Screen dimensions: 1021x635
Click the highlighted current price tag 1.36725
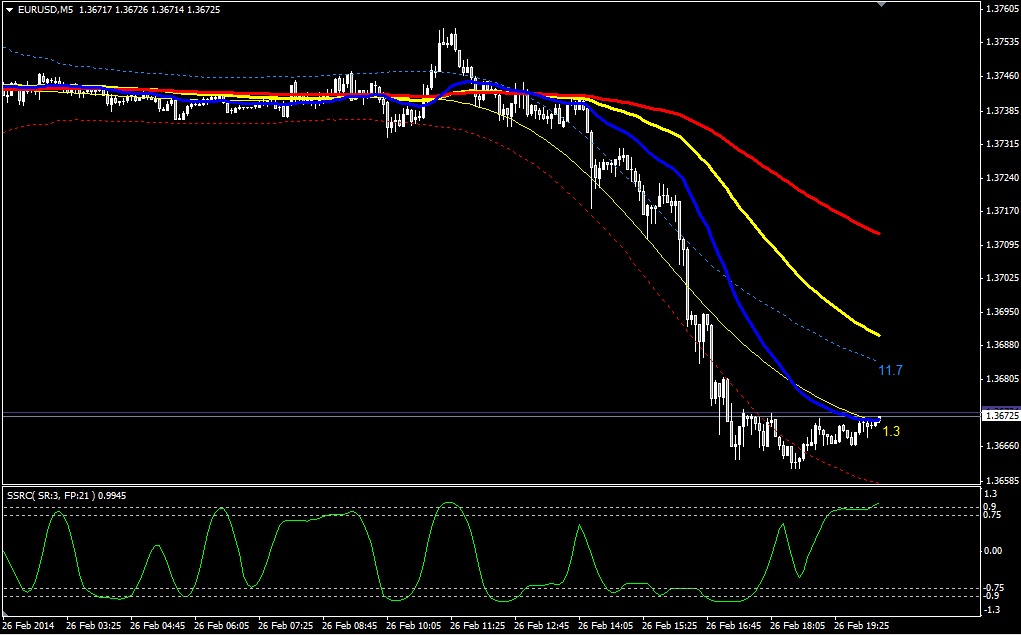pos(1001,415)
